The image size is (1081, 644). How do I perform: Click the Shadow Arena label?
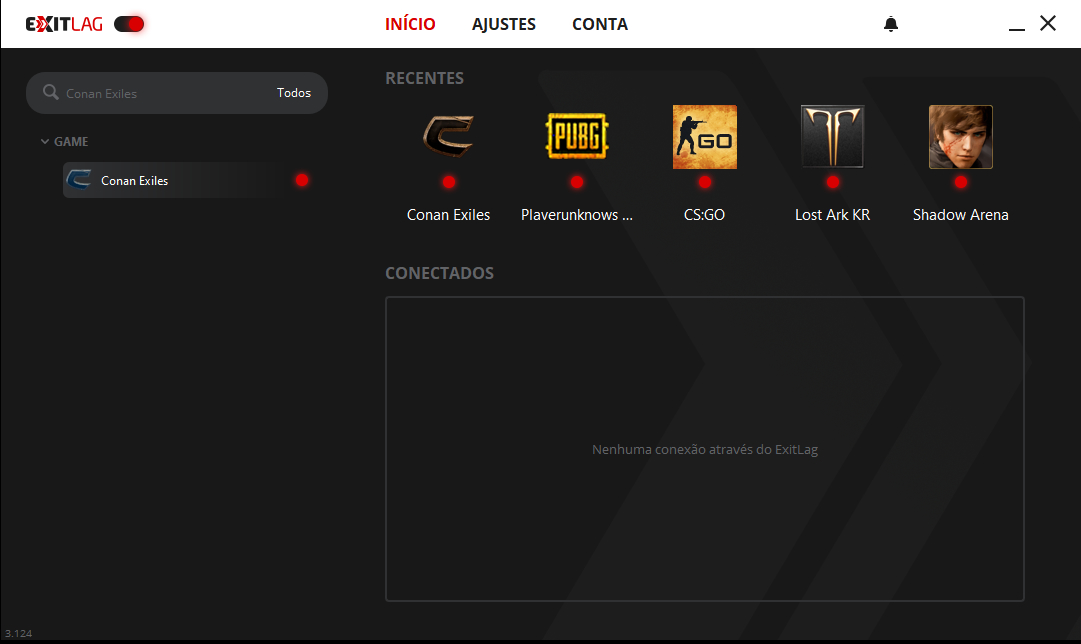click(x=960, y=215)
